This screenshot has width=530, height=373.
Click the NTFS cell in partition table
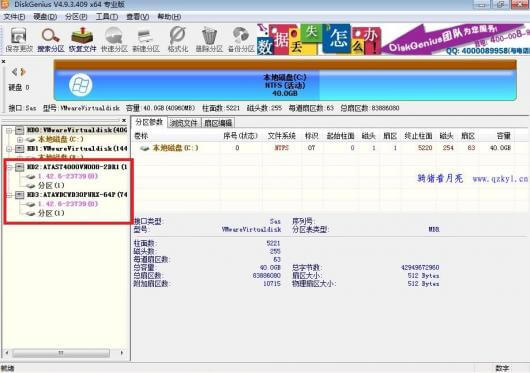[282, 148]
